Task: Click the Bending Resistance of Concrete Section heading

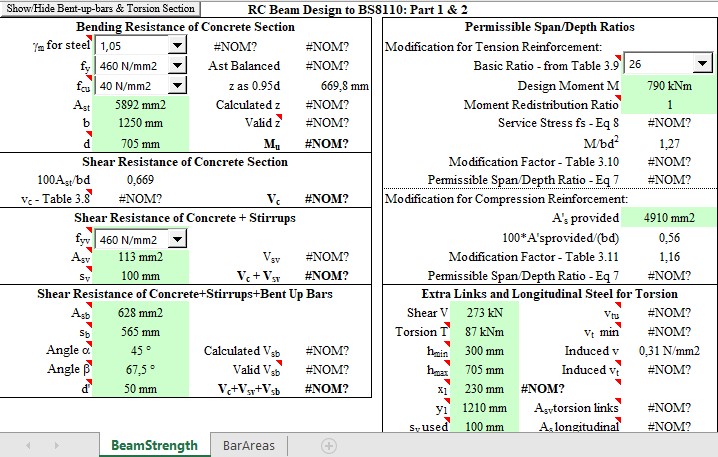Action: pos(185,27)
